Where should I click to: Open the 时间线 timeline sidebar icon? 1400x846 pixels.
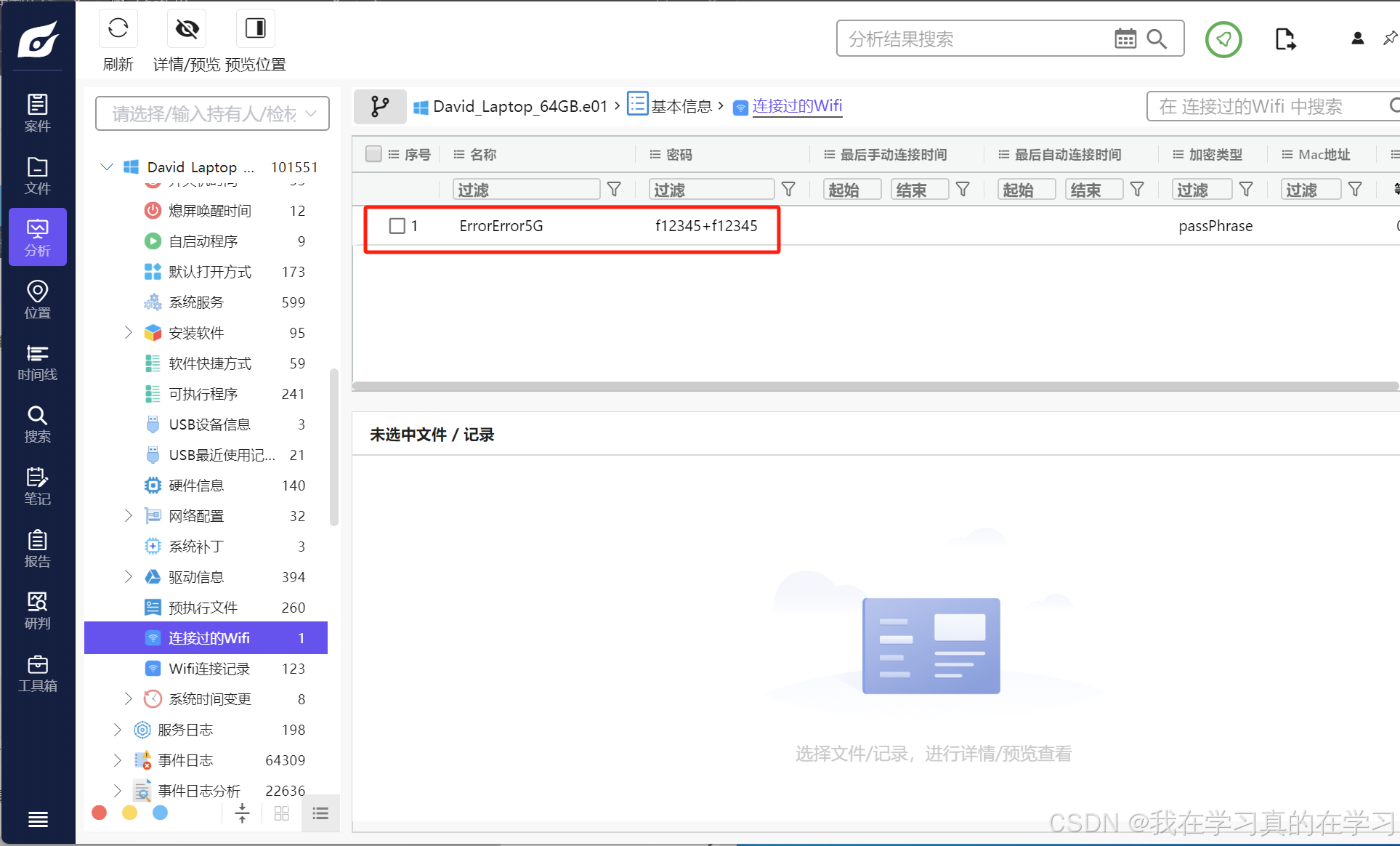click(x=37, y=362)
